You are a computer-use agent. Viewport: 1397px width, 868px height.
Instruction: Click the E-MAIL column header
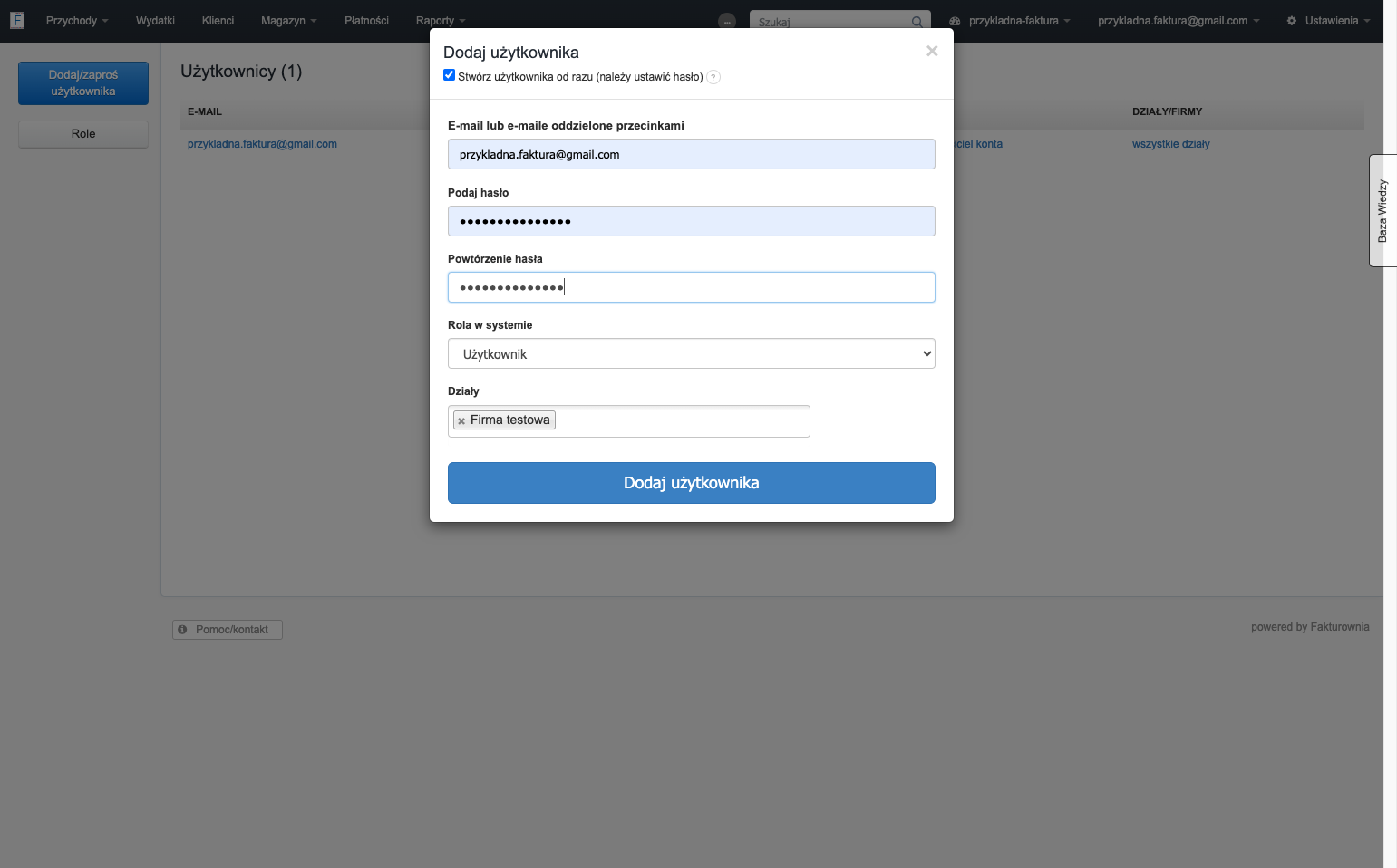click(205, 111)
